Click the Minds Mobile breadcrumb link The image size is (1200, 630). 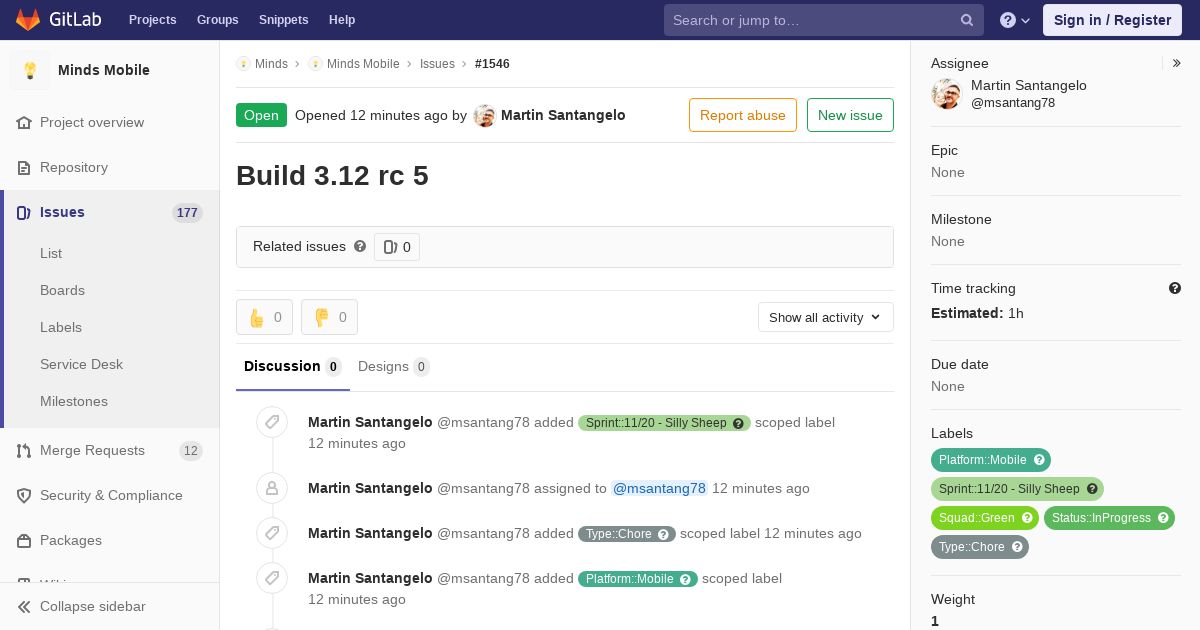pos(363,63)
